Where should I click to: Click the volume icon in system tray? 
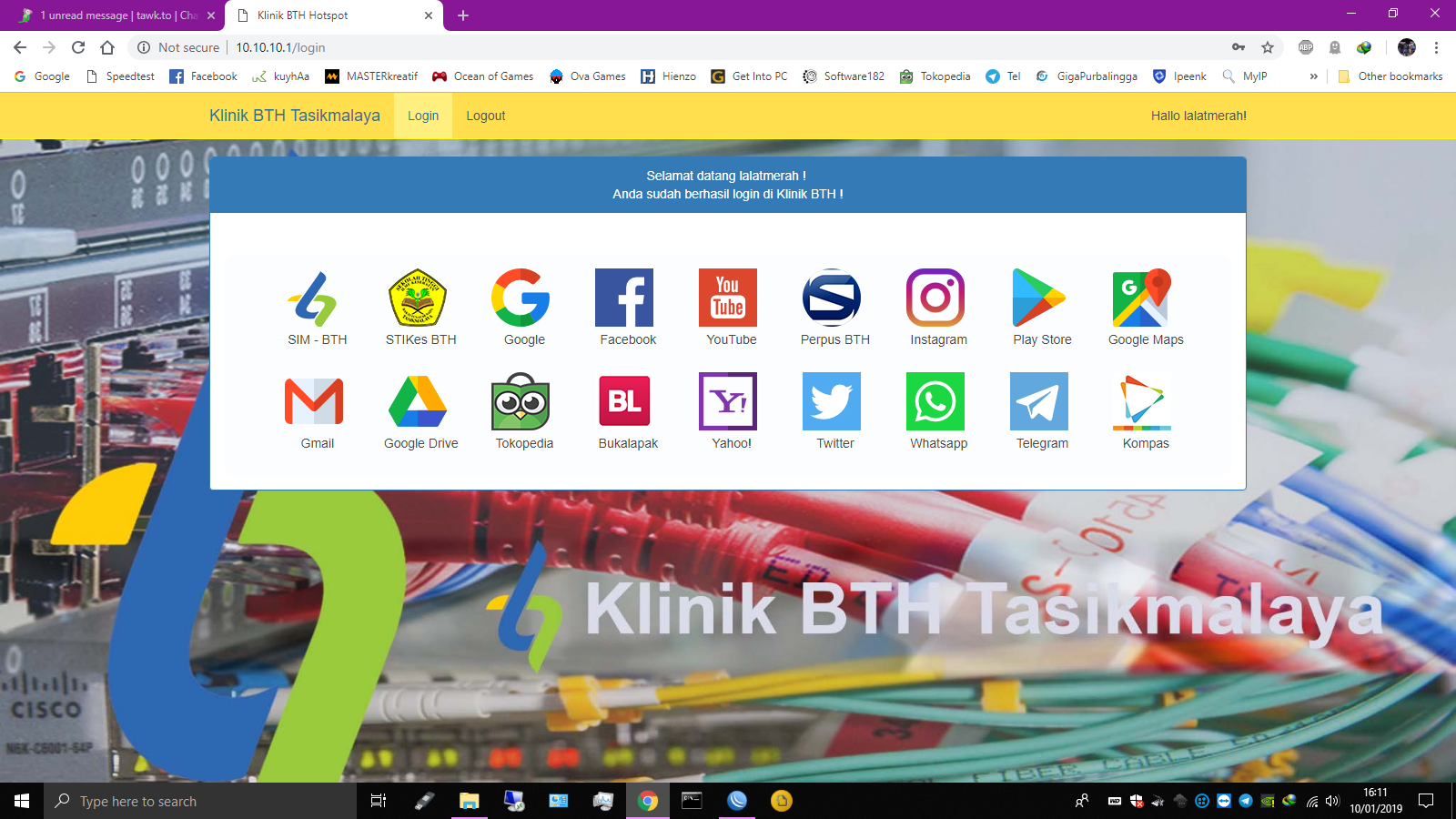coord(1332,801)
